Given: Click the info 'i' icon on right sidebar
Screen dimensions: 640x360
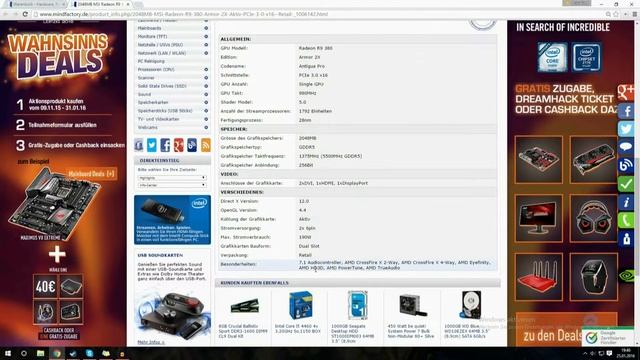Looking at the screenshot, I should 626,202.
